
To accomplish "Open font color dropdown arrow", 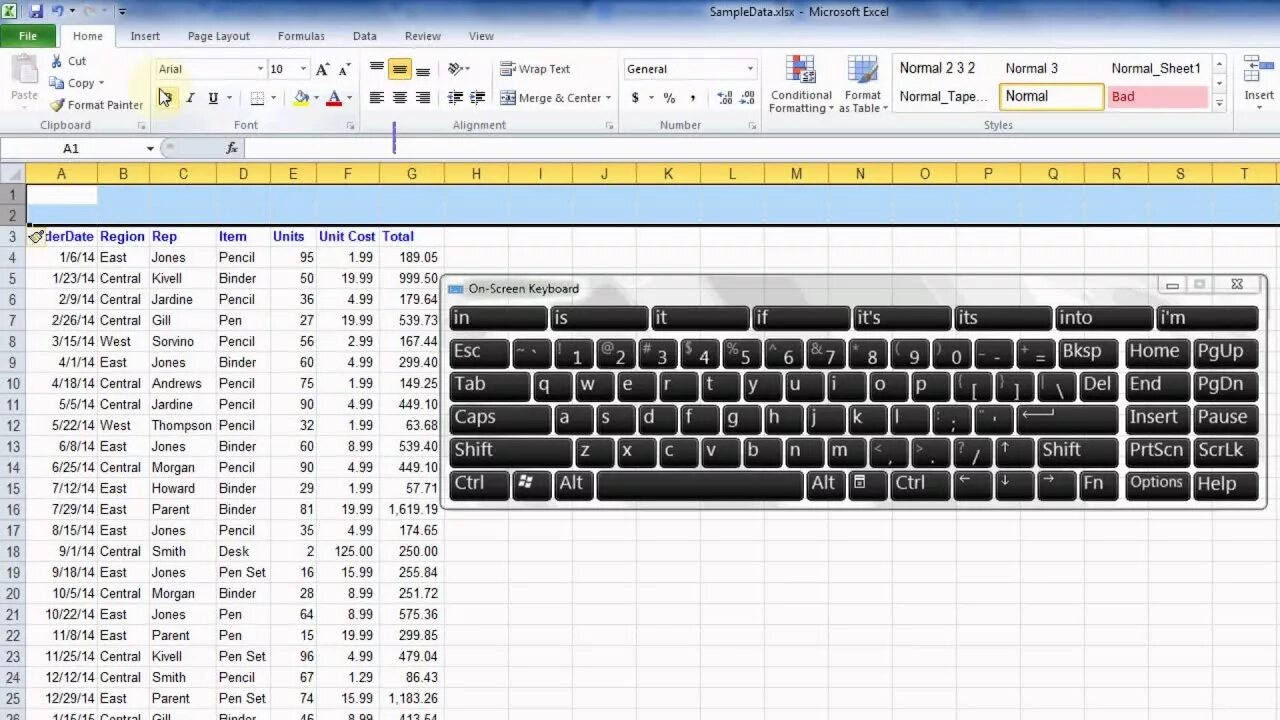I will pos(349,98).
